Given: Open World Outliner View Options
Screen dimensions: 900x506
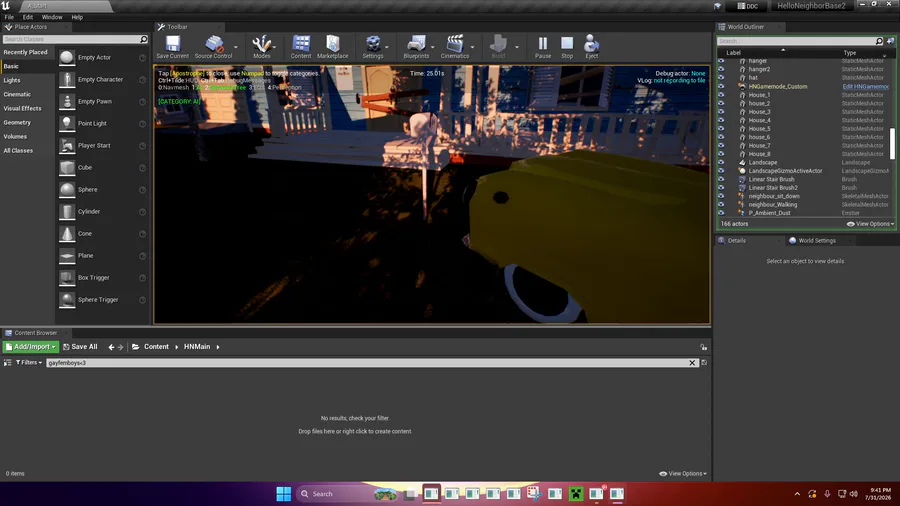Looking at the screenshot, I should pos(871,224).
